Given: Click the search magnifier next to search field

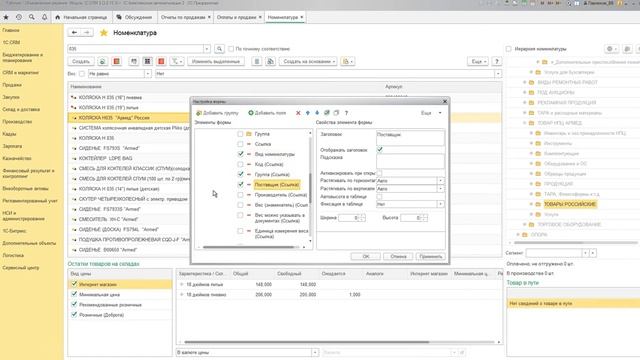Looking at the screenshot, I should click(x=219, y=49).
